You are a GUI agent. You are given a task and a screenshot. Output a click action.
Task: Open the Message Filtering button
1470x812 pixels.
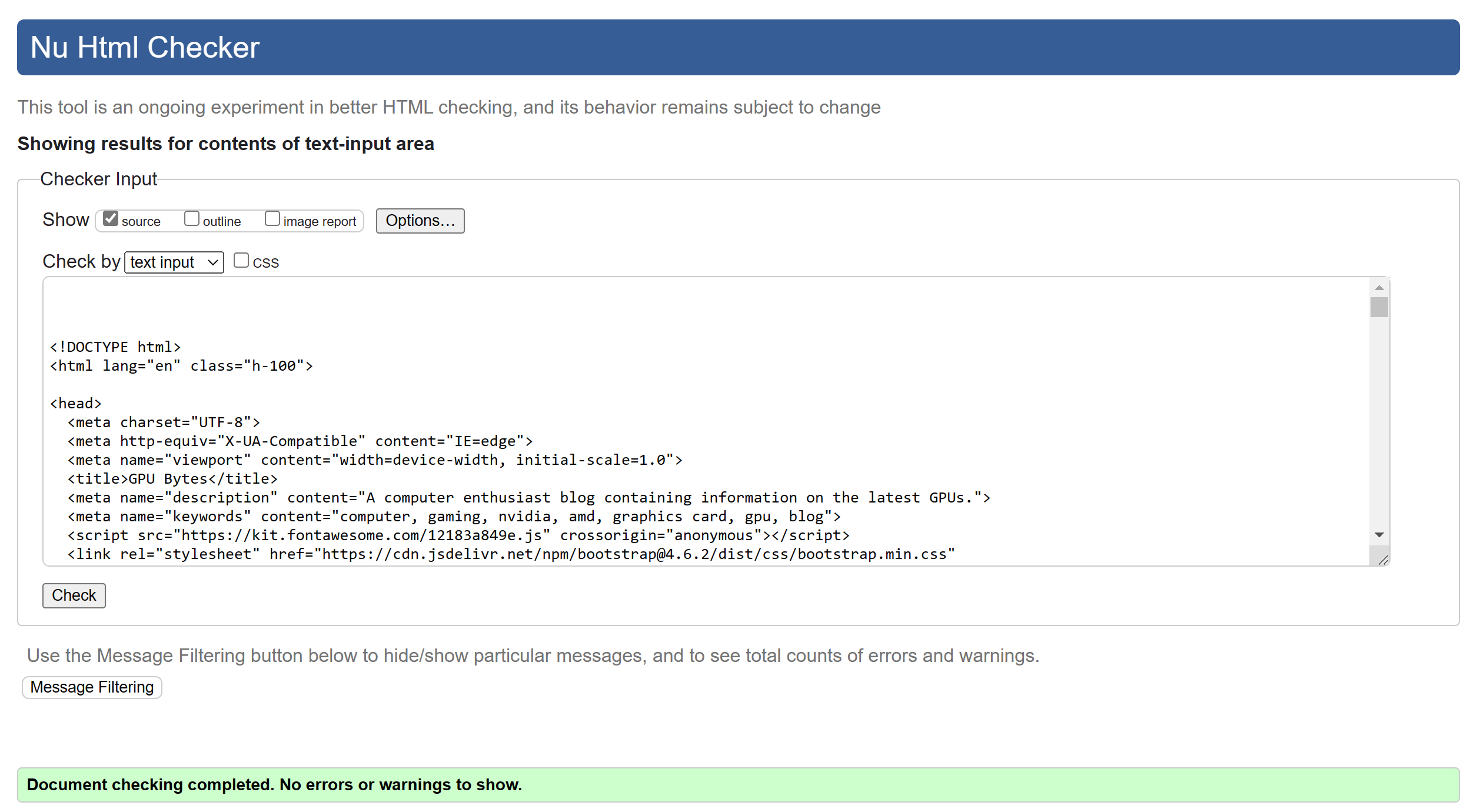(x=92, y=687)
